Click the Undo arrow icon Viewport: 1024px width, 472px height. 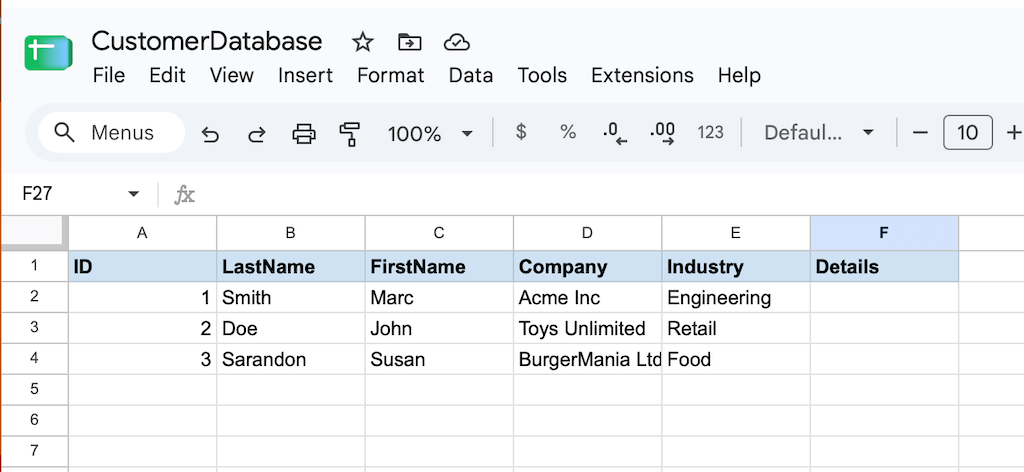tap(210, 134)
